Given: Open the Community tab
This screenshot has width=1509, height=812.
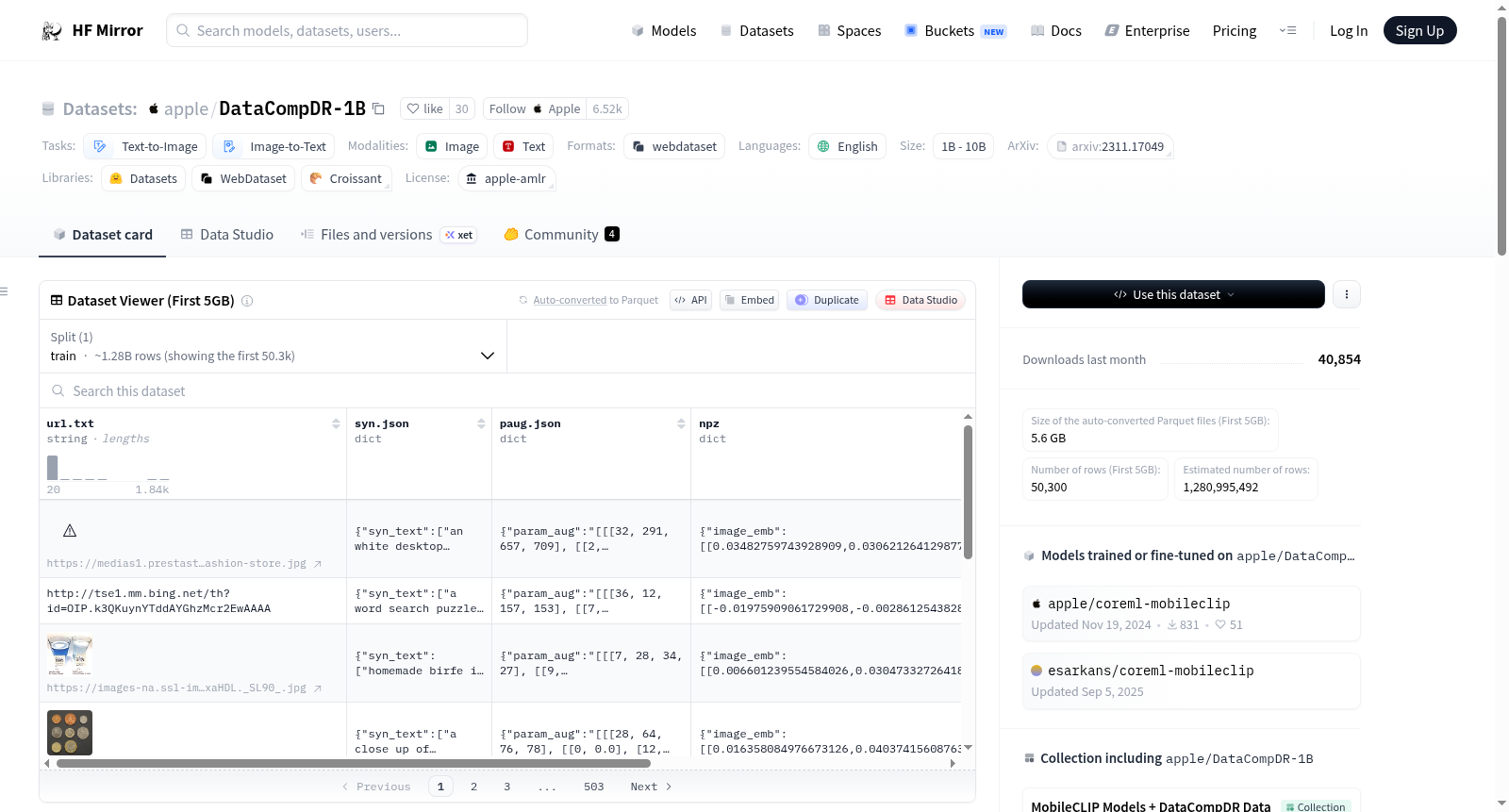Looking at the screenshot, I should (561, 235).
